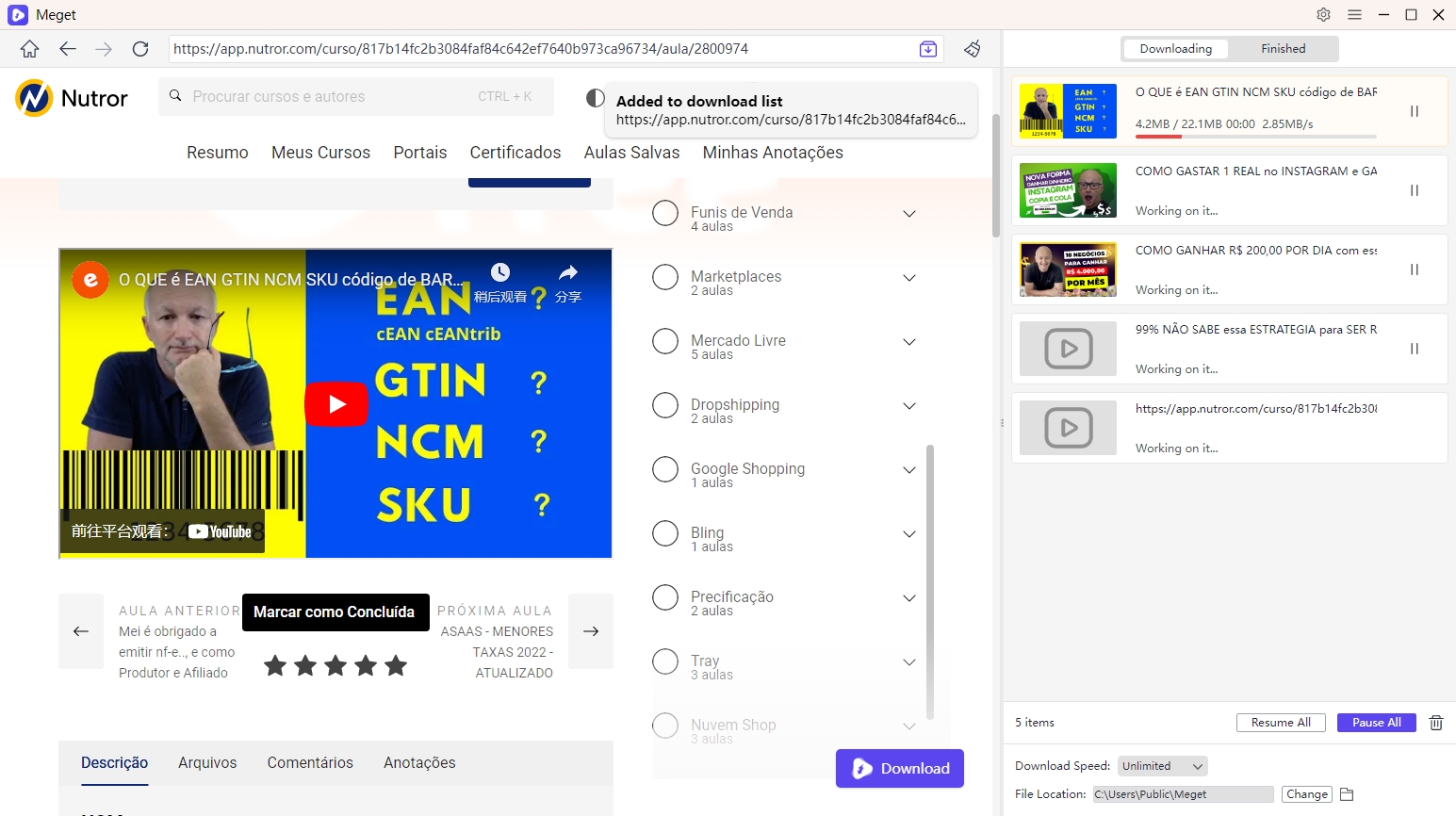Expand Precificação chevron
Viewport: 1456px width, 816px height.
click(909, 598)
